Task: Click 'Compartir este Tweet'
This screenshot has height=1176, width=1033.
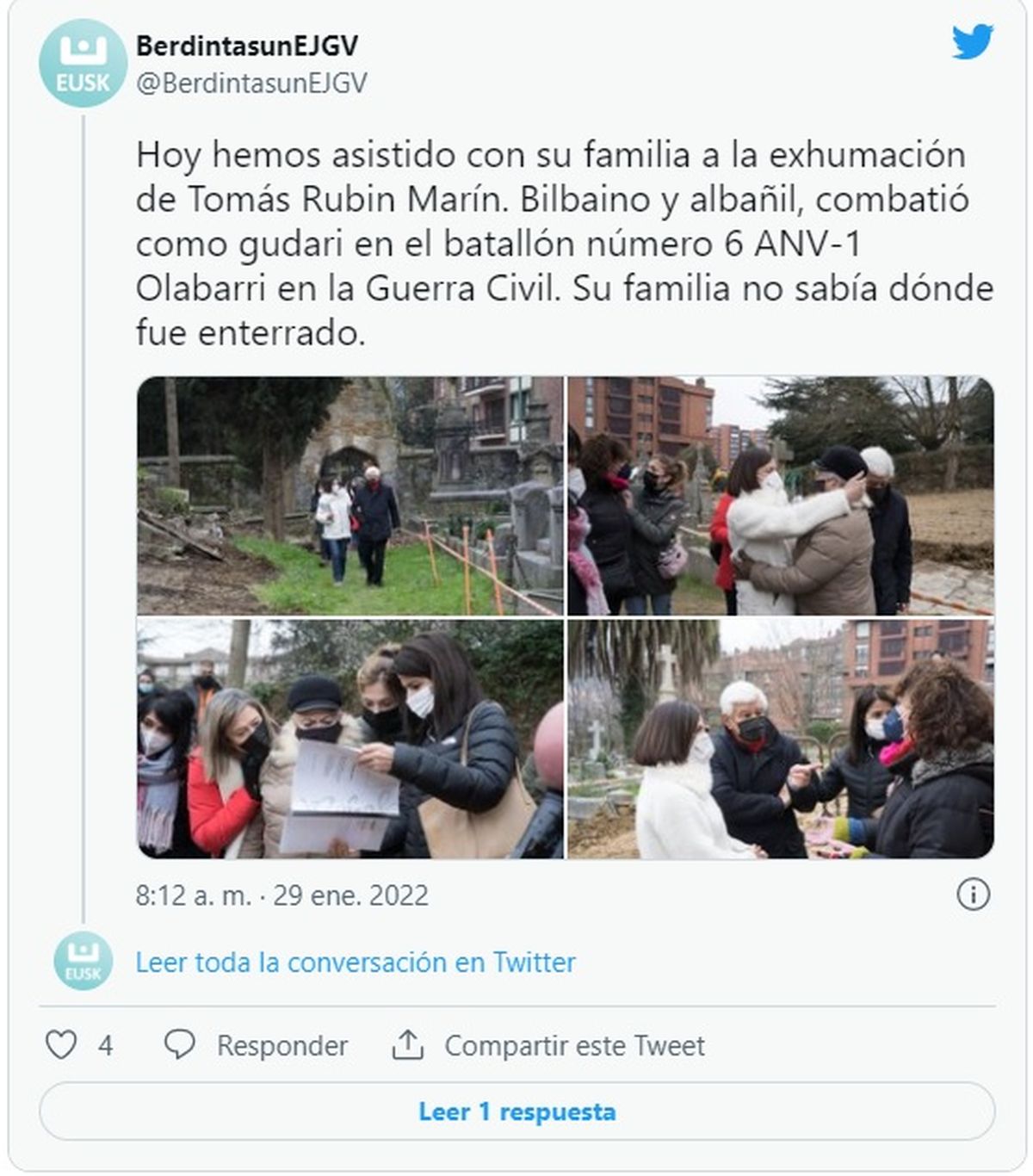Action: 574,1045
